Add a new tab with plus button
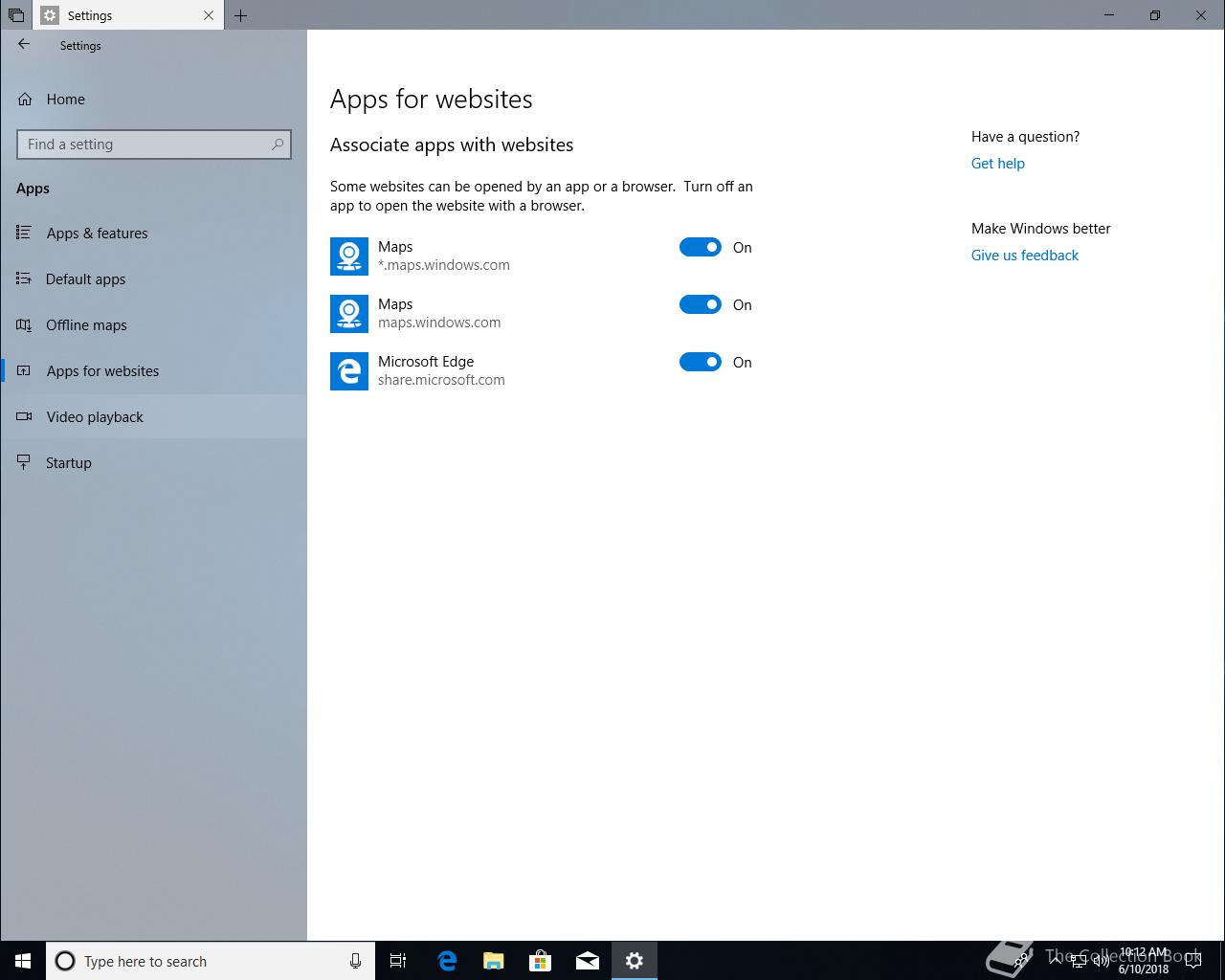Screen dimensions: 1225x980 pyautogui.click(x=240, y=15)
